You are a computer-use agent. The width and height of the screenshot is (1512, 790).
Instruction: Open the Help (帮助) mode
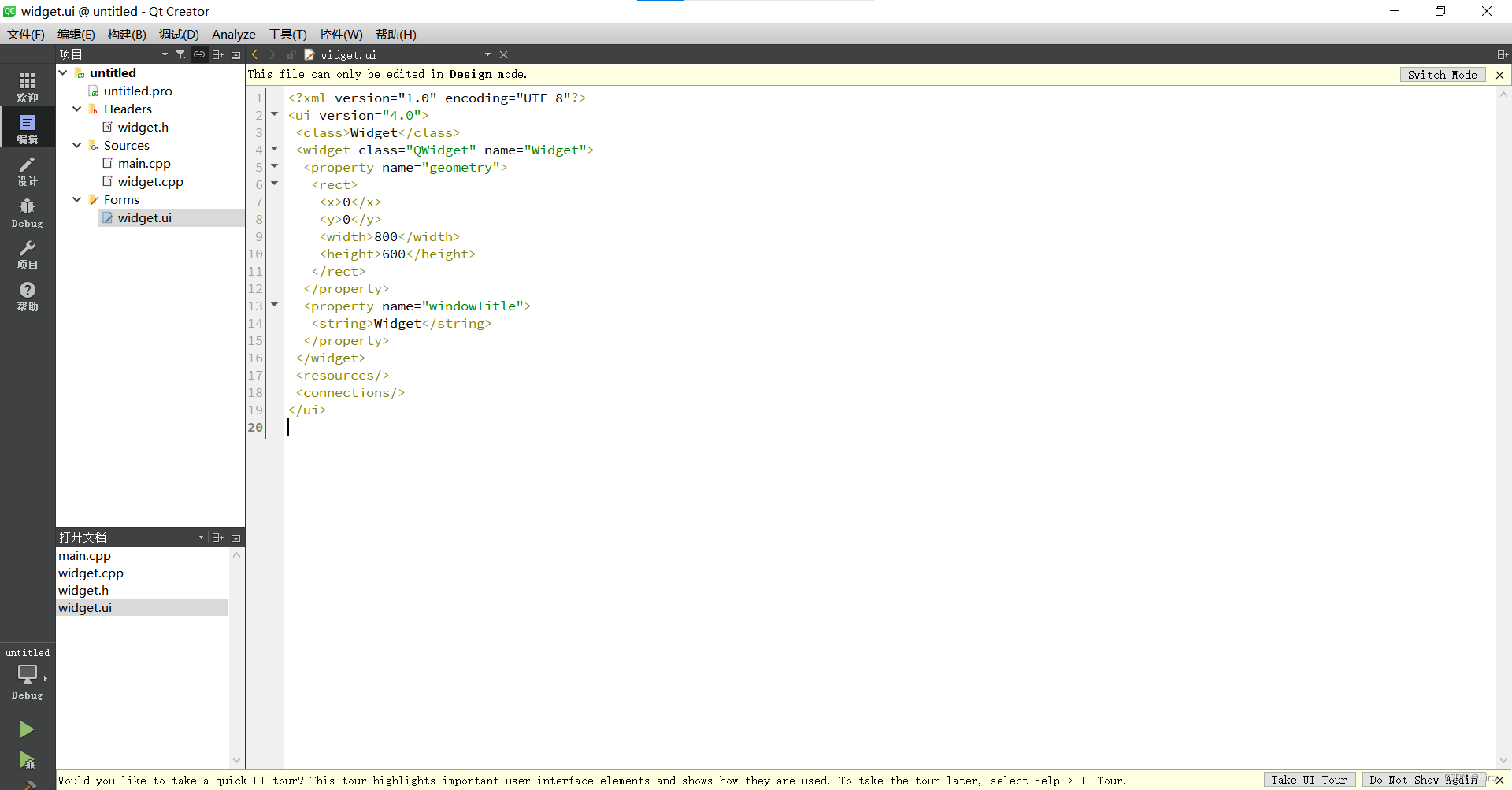[x=28, y=296]
